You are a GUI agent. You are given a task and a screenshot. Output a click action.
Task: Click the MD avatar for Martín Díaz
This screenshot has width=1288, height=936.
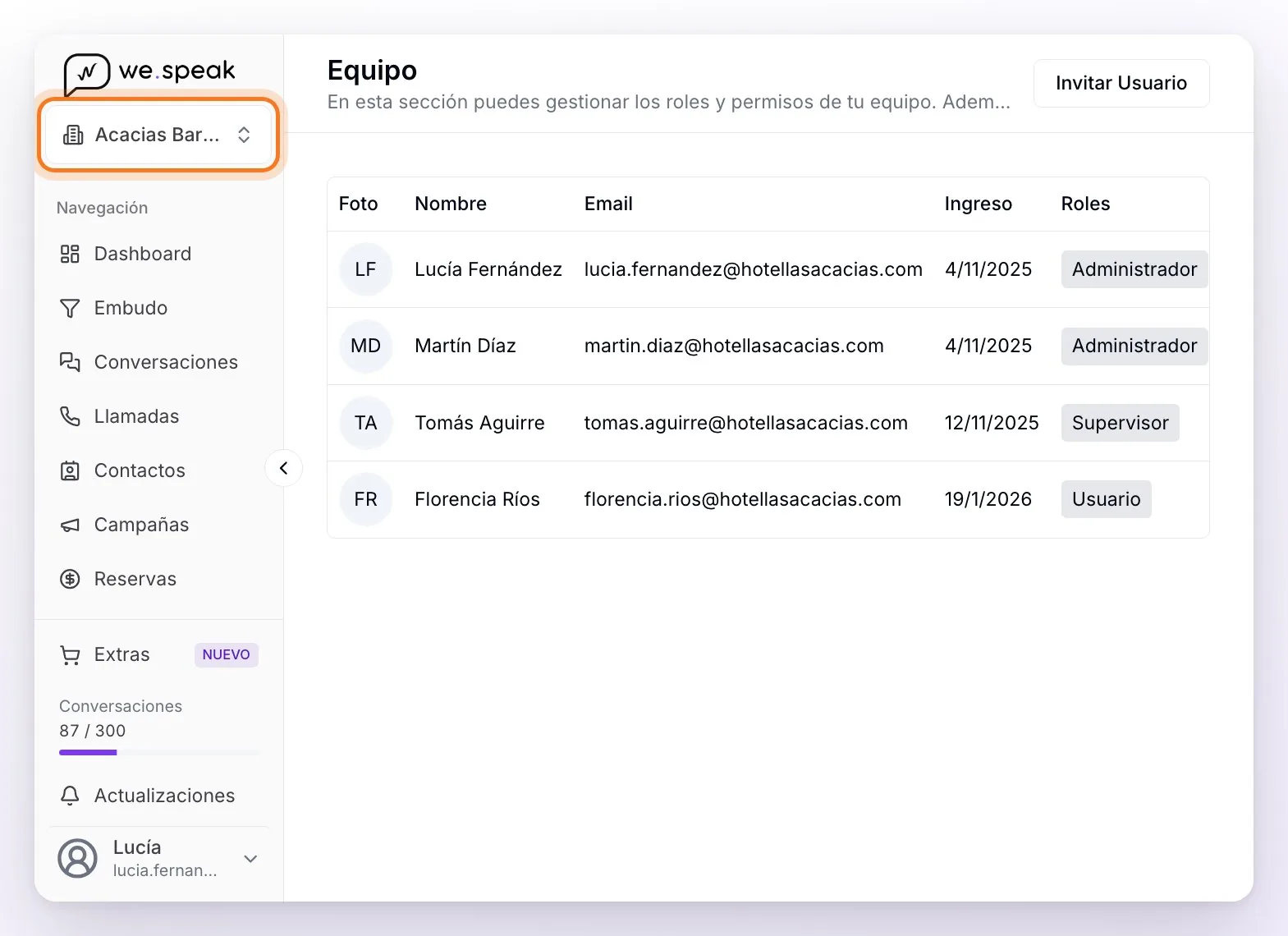365,346
